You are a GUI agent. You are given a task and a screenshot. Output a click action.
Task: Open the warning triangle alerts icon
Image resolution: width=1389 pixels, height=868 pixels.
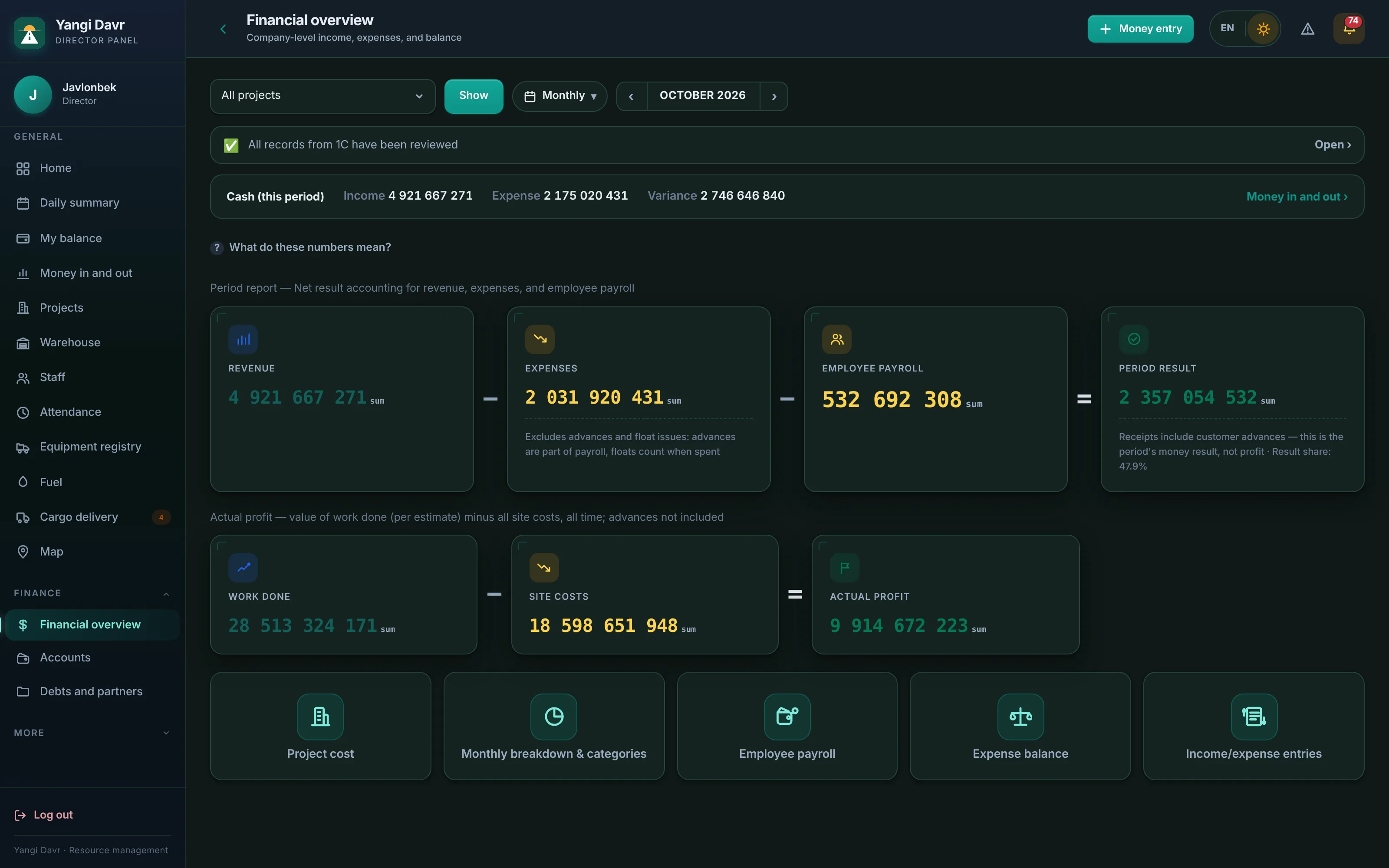(x=1307, y=29)
